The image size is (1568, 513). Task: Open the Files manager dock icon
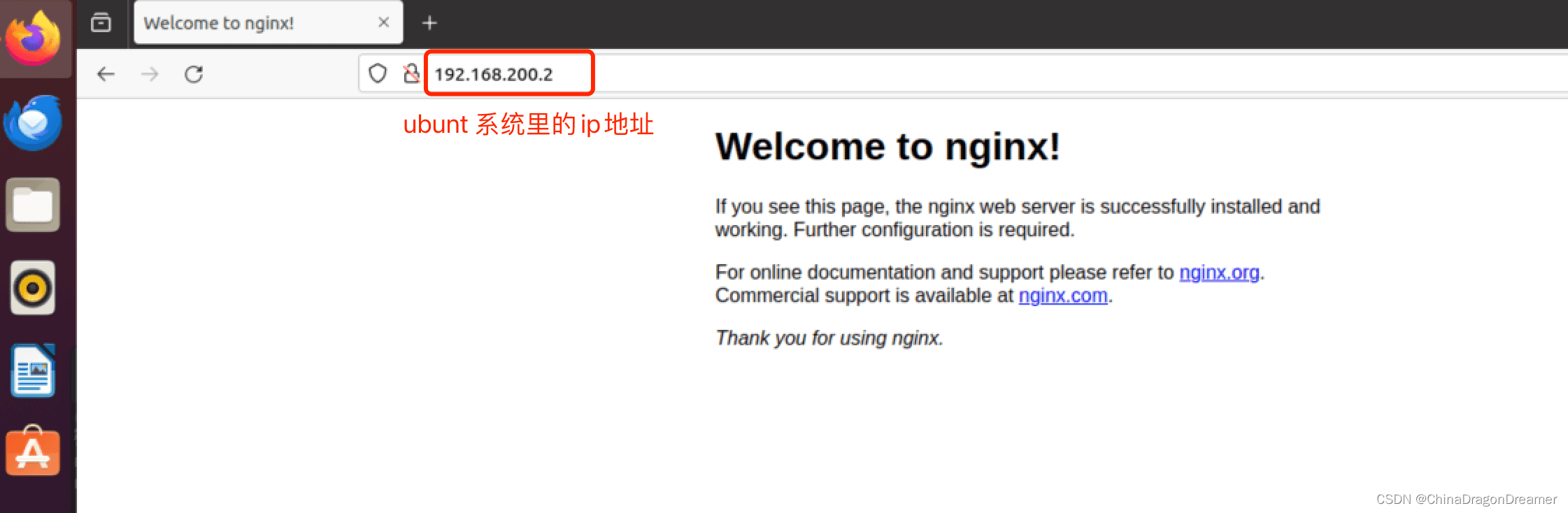(x=33, y=205)
